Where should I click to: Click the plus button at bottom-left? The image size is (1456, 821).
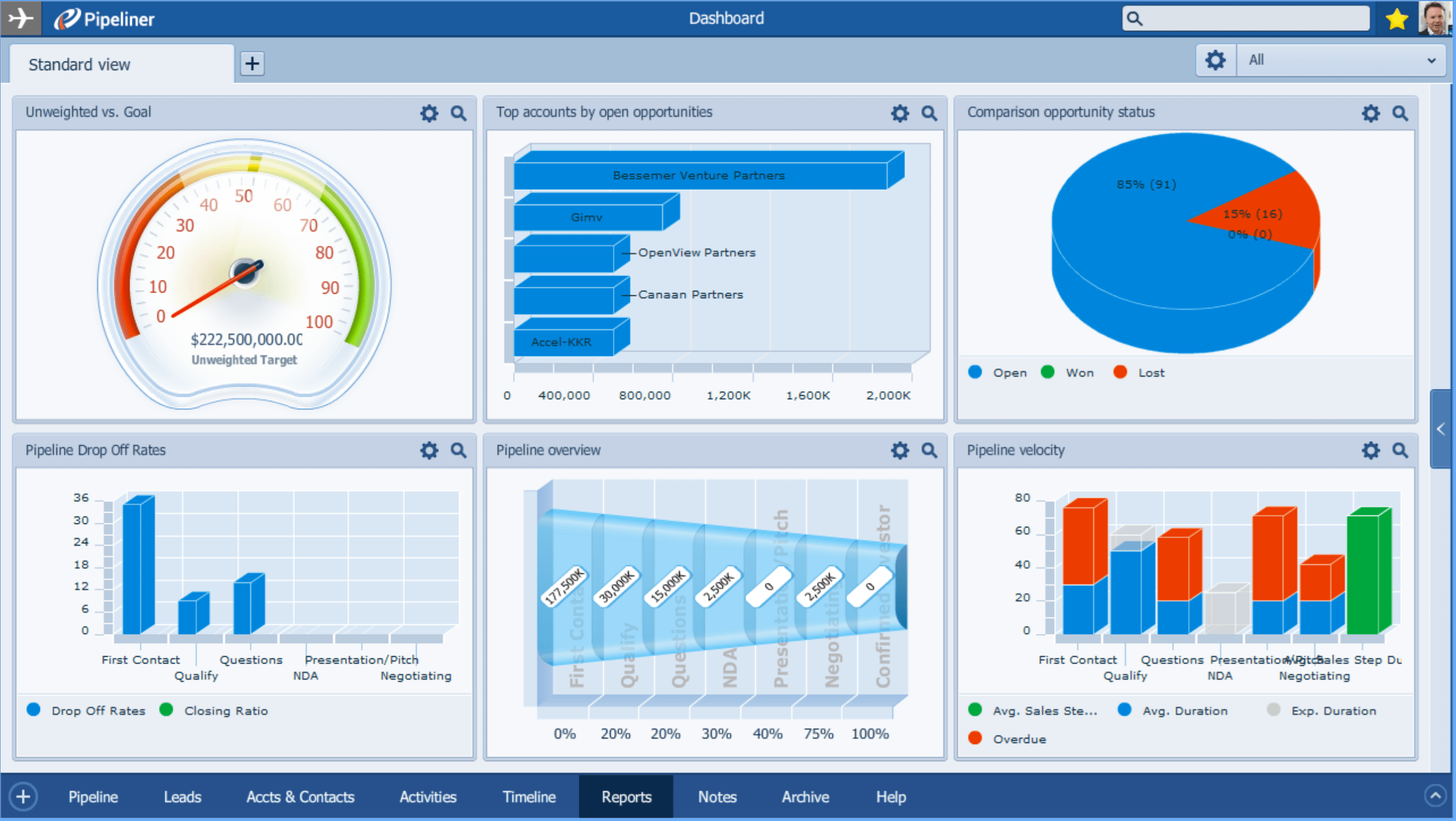23,796
